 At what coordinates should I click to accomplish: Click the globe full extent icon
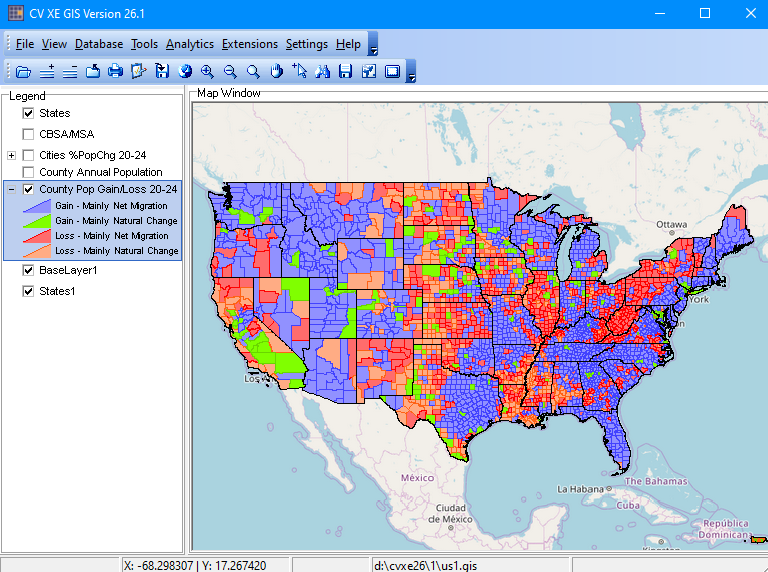click(184, 71)
